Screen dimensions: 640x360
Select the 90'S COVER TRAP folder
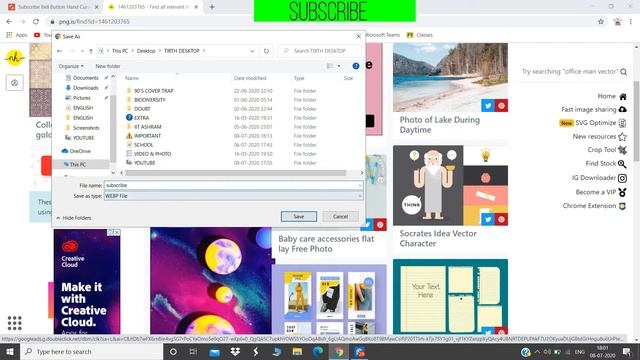pos(153,91)
